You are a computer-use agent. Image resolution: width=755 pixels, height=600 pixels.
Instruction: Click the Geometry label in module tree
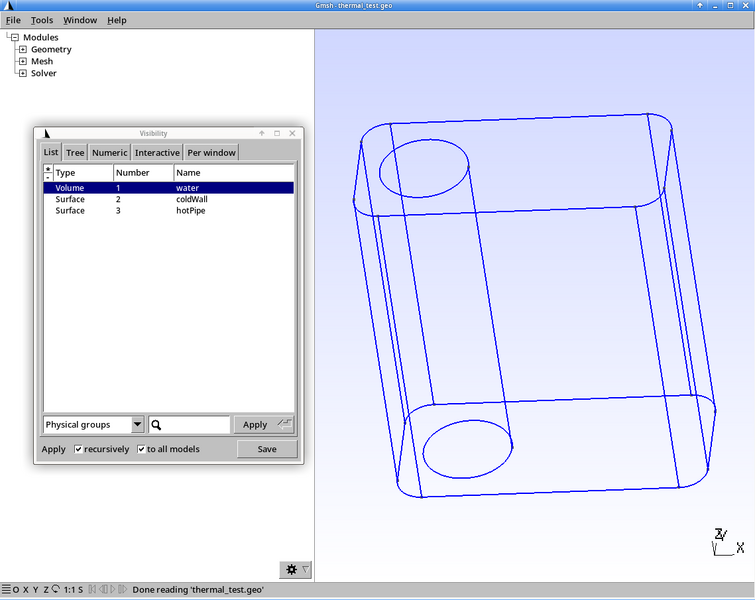(51, 49)
